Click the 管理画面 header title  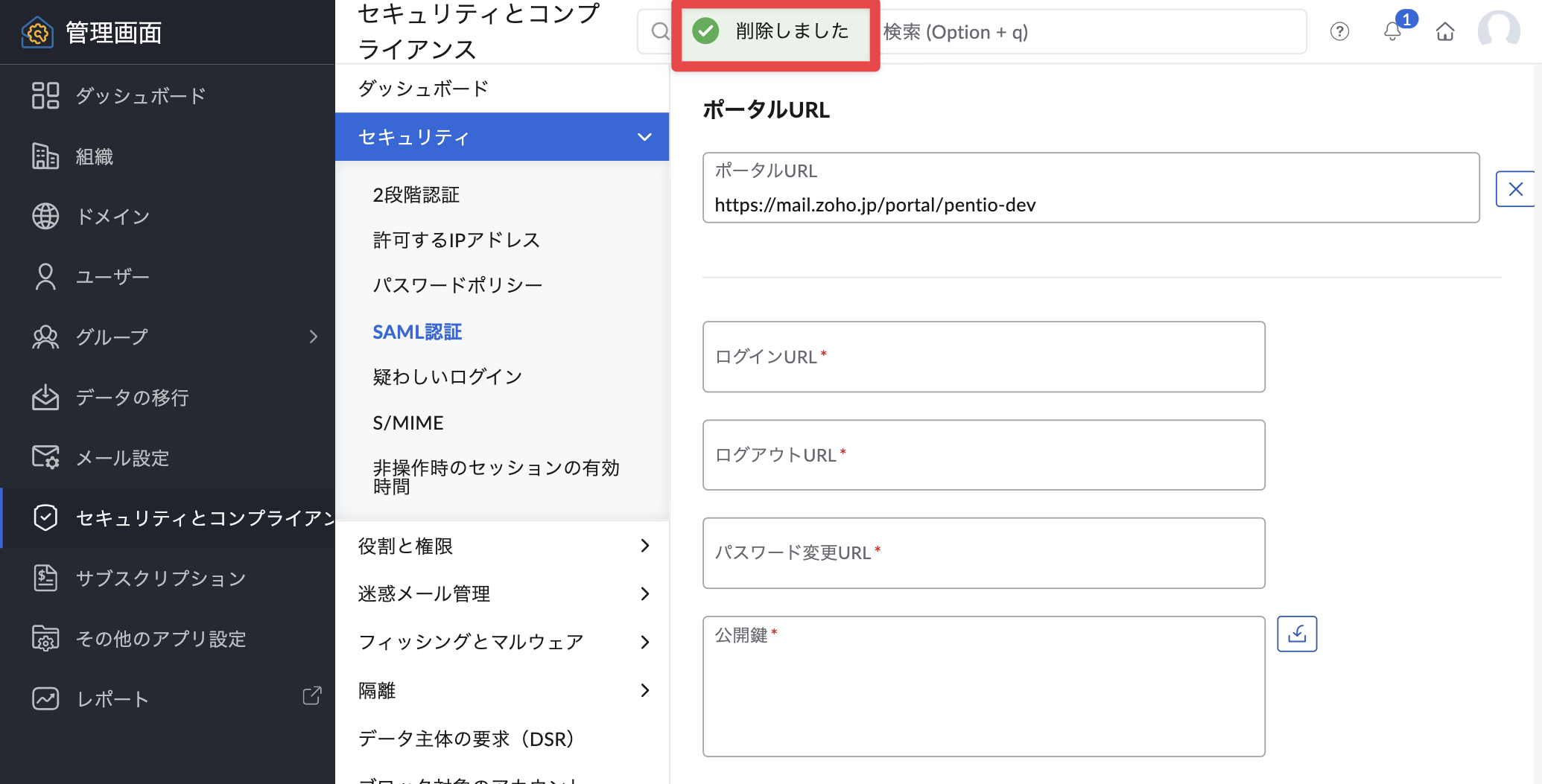[113, 32]
